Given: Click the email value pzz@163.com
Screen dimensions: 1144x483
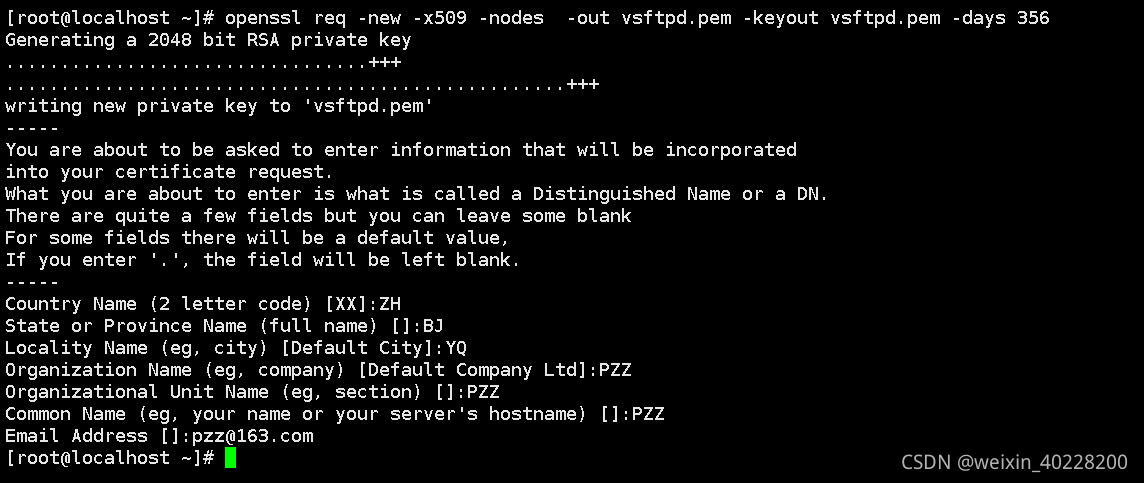Looking at the screenshot, I should (252, 436).
